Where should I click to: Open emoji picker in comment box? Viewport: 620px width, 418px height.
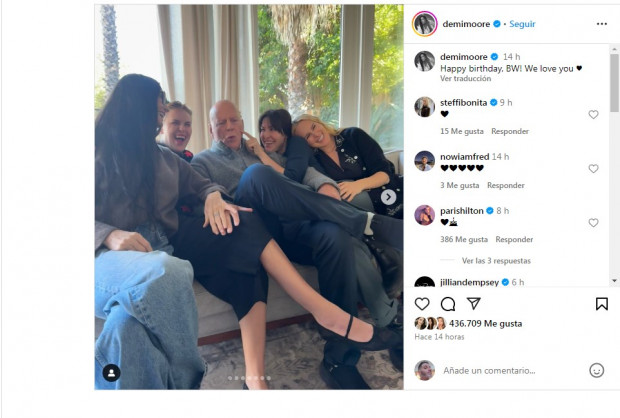[596, 370]
